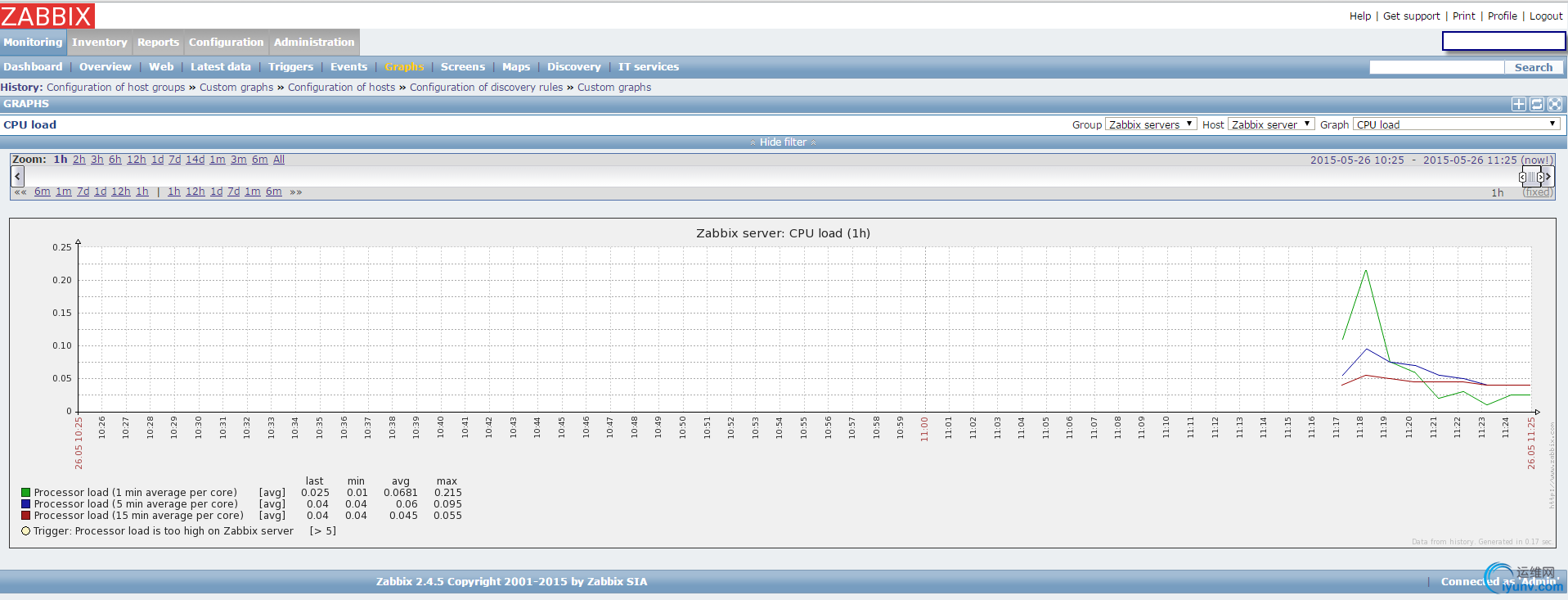Open the Configuration main tab
1568x600 pixels.
pos(227,43)
